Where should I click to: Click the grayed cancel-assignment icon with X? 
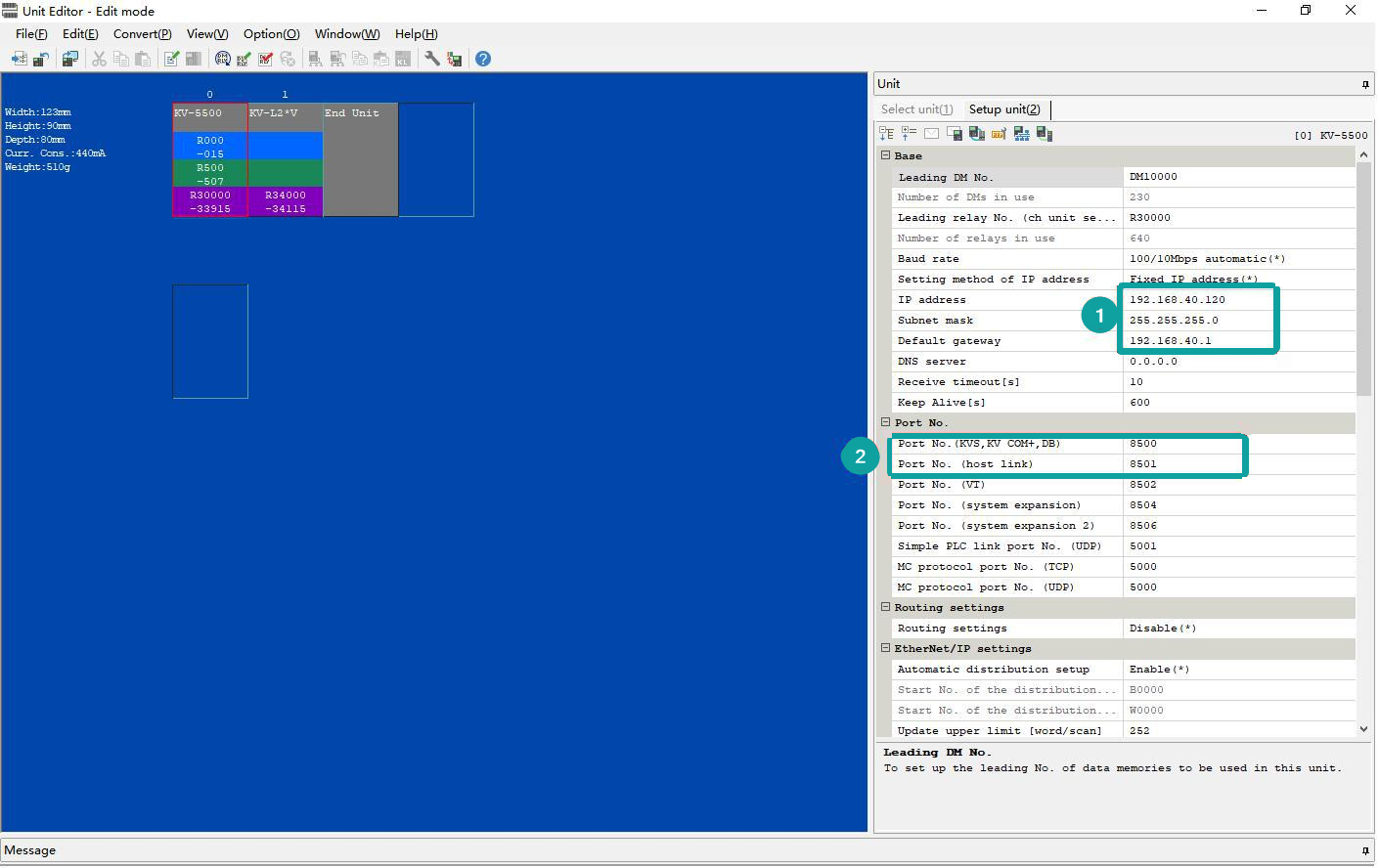tap(288, 59)
